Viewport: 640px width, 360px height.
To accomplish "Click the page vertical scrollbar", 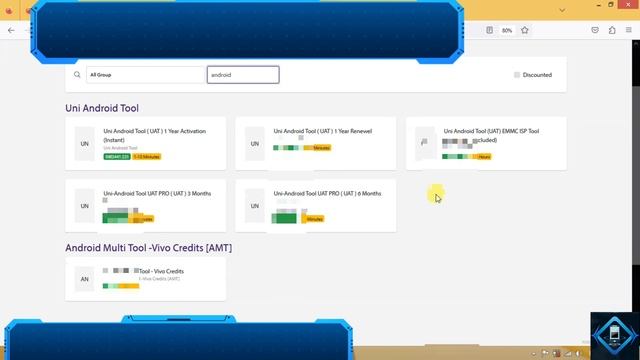I will (636, 176).
